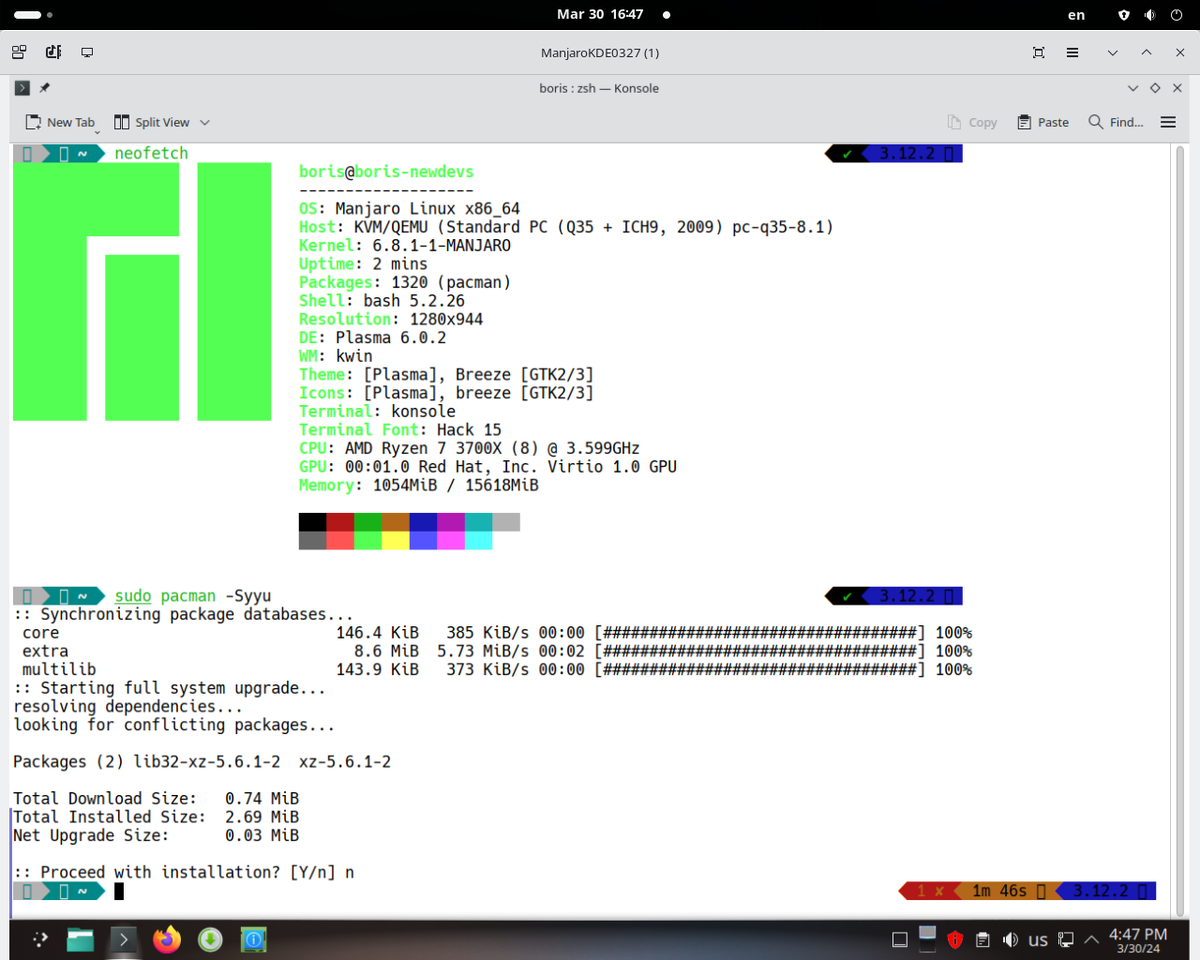Click the Total Download Size line

(156, 798)
